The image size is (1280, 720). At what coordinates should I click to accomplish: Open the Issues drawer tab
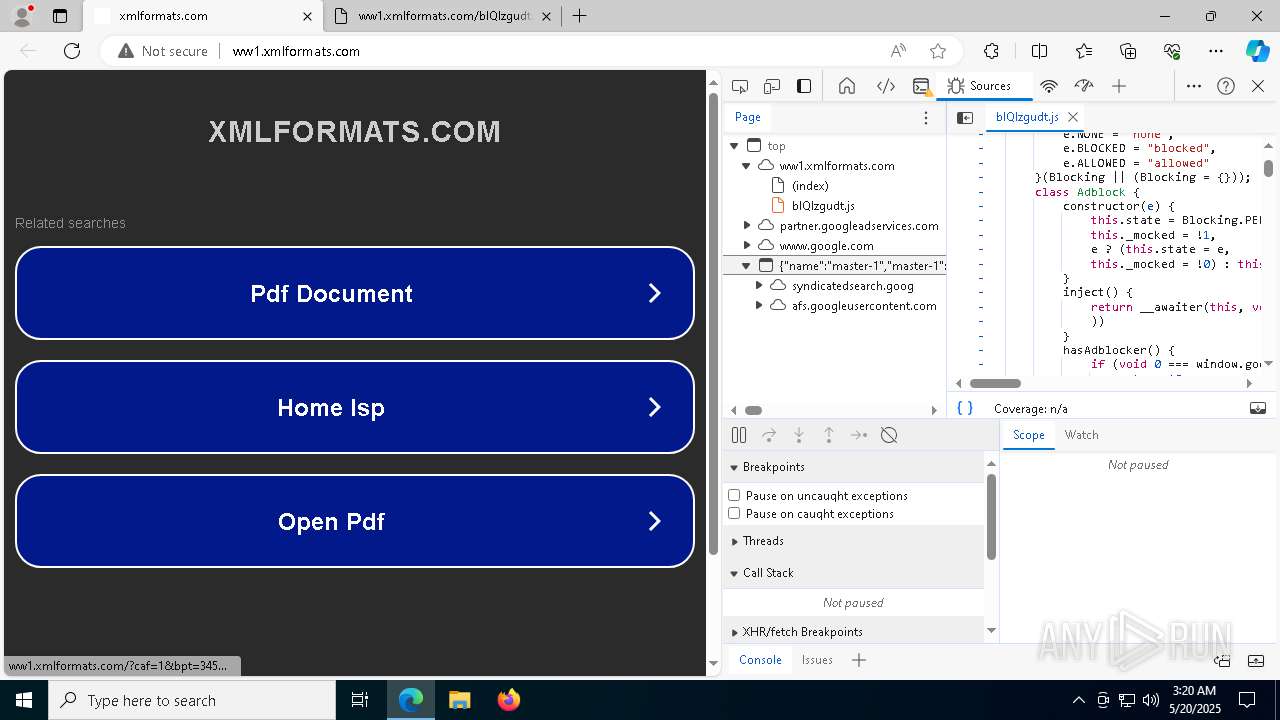pos(817,660)
